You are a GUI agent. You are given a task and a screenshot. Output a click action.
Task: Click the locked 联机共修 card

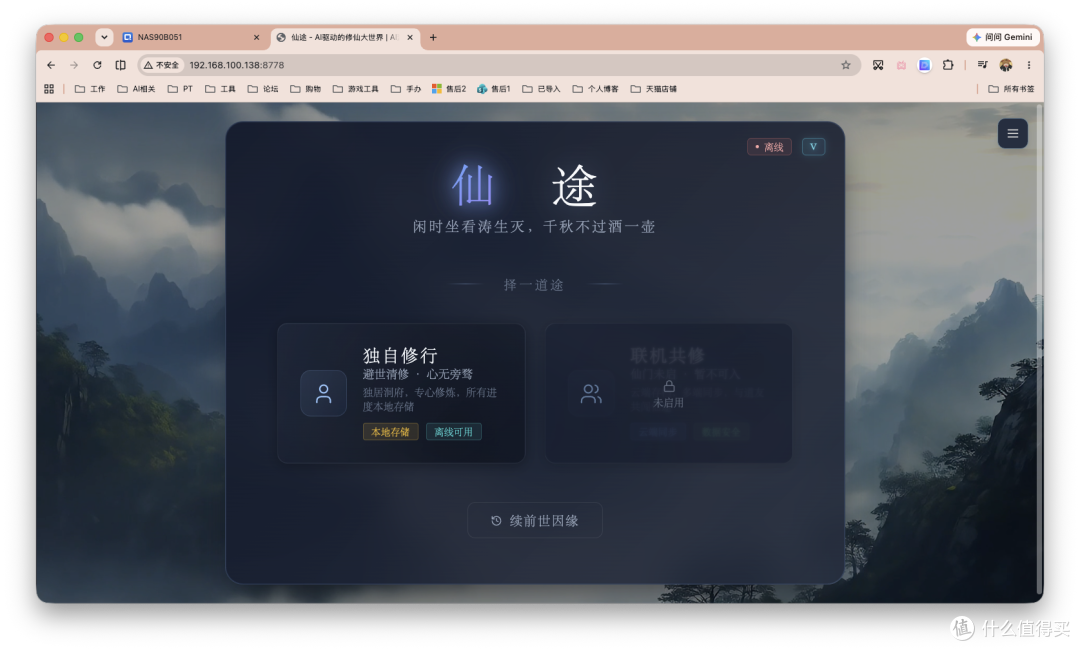669,393
